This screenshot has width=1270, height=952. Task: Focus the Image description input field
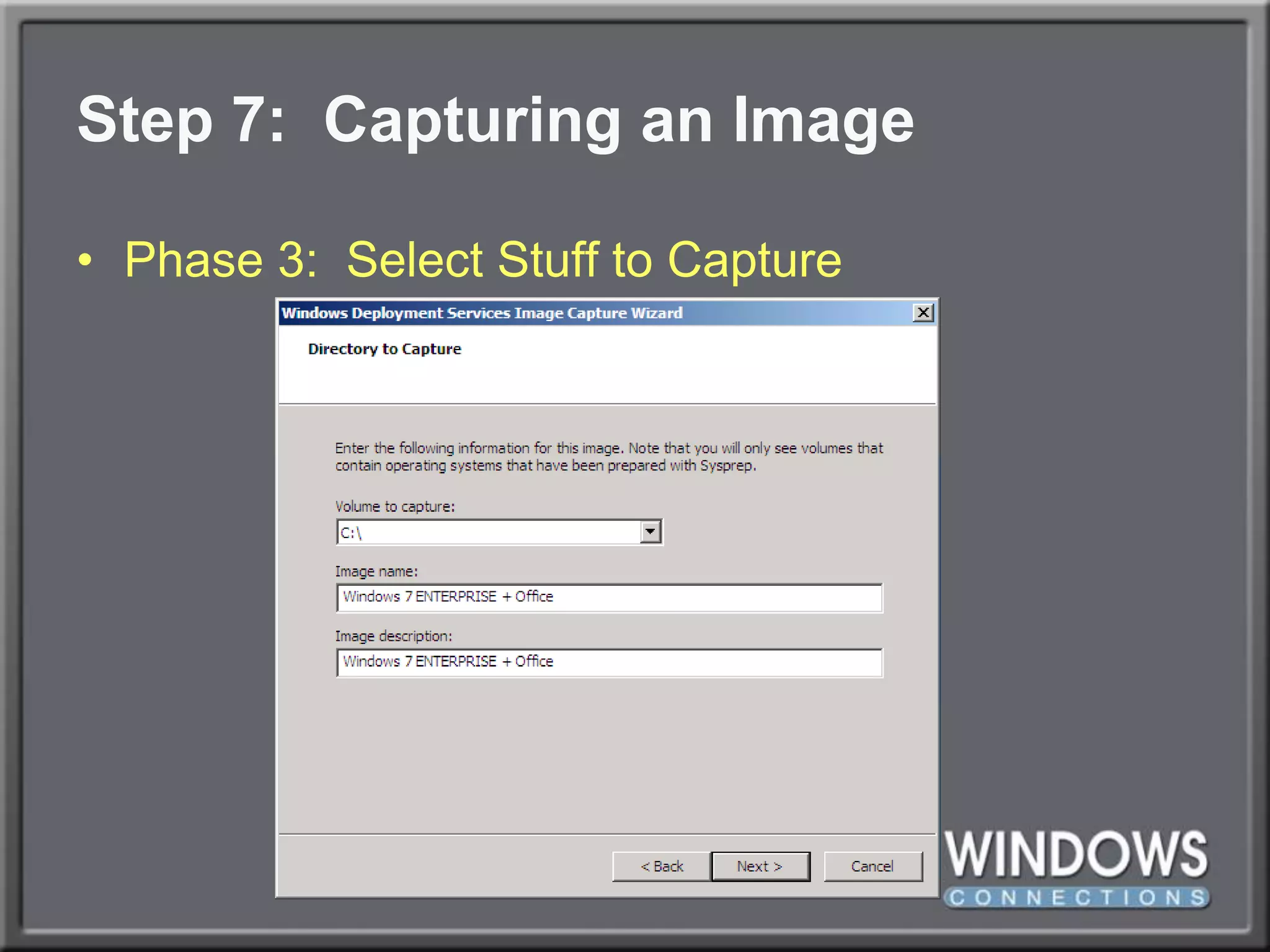[x=609, y=663]
